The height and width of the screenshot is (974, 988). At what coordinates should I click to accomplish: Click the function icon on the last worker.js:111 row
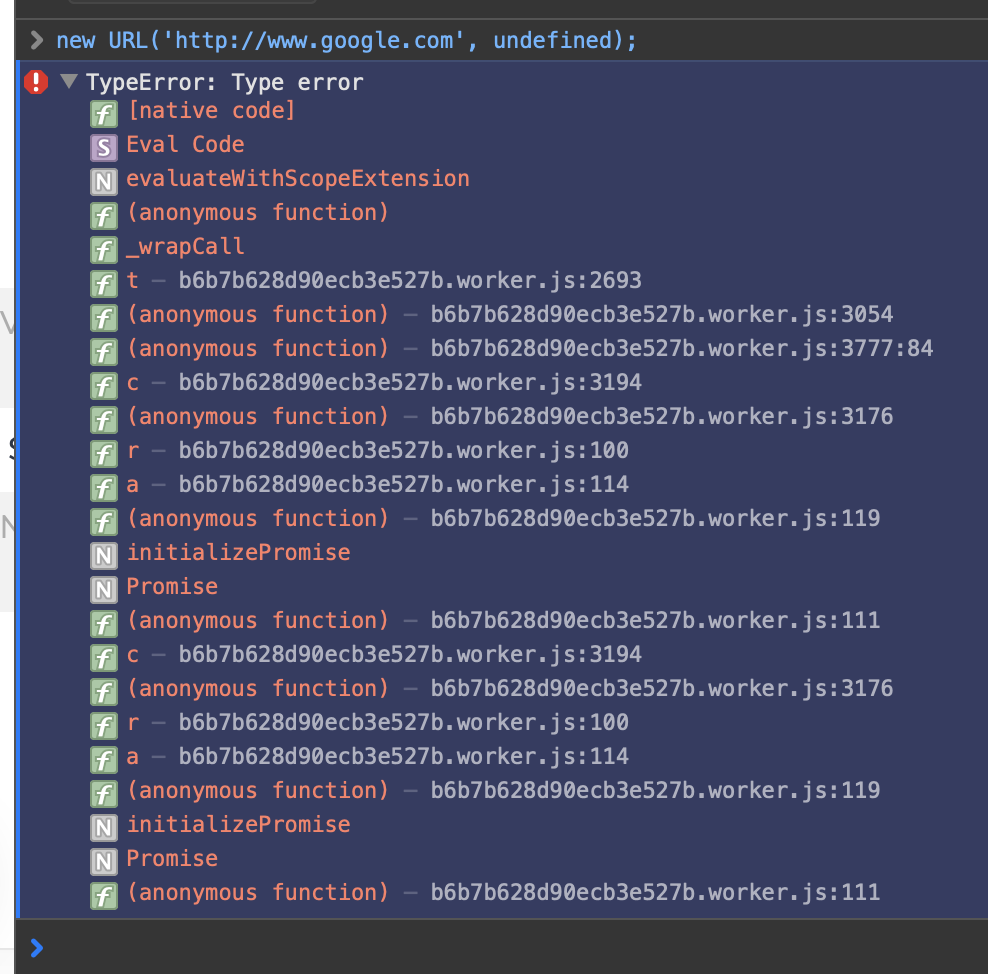pos(103,897)
